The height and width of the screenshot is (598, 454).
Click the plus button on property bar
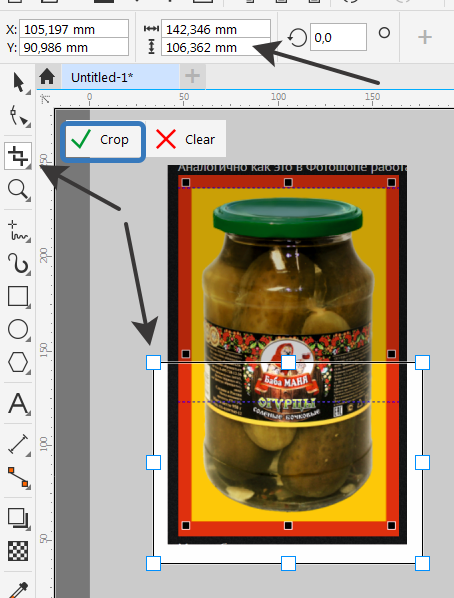pos(425,37)
